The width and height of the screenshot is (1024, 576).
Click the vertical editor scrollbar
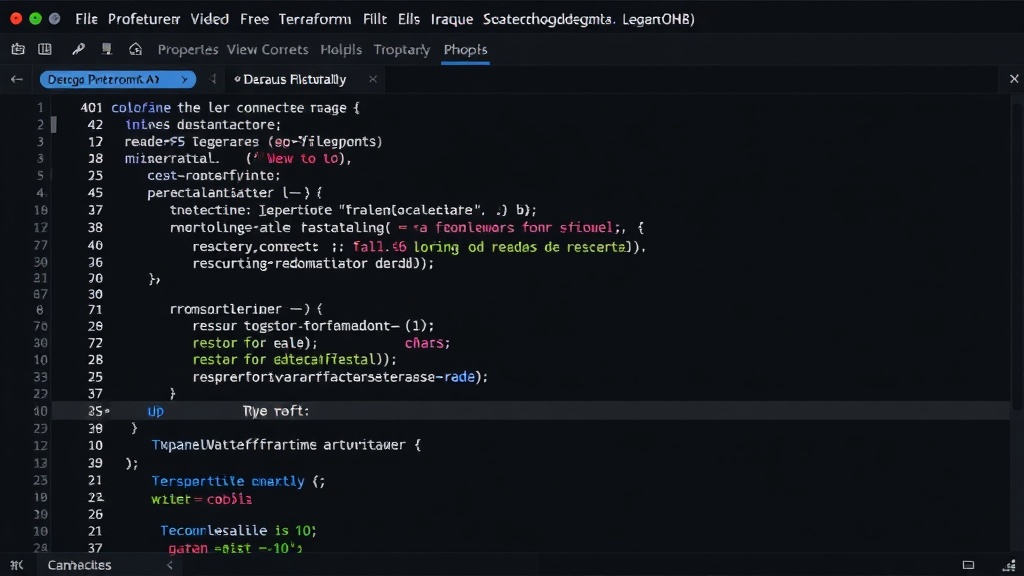1017,255
